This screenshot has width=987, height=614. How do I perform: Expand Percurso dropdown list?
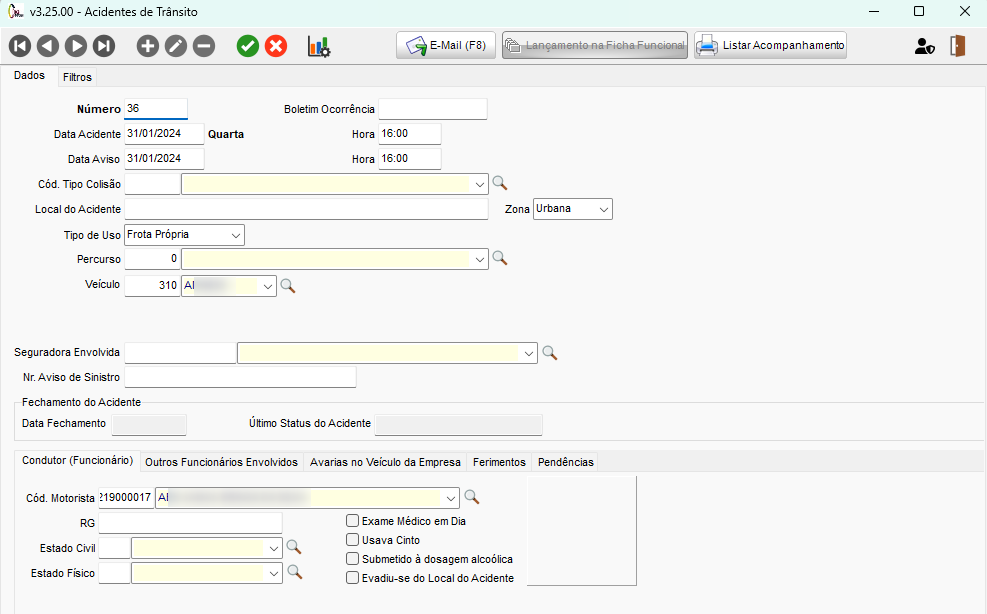click(480, 259)
